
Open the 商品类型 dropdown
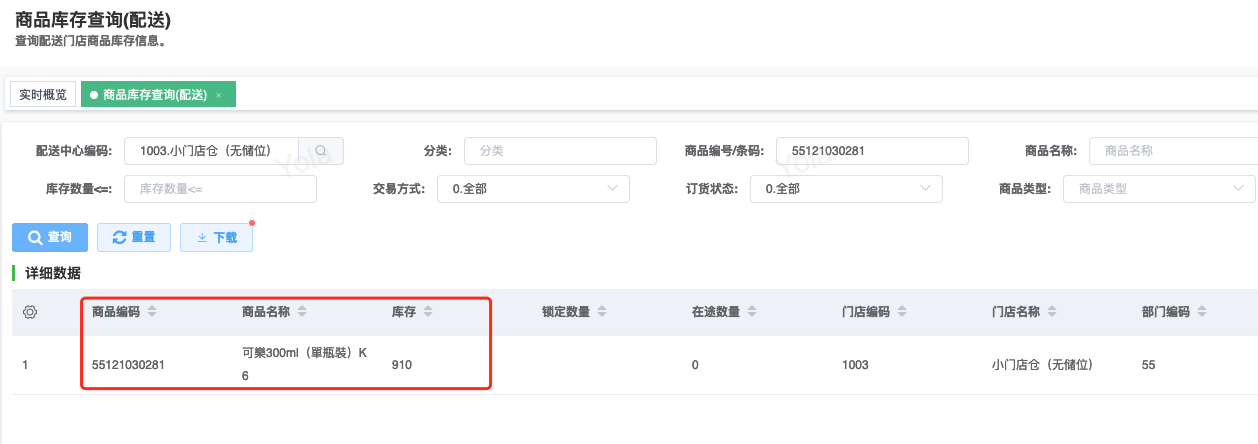[1159, 189]
